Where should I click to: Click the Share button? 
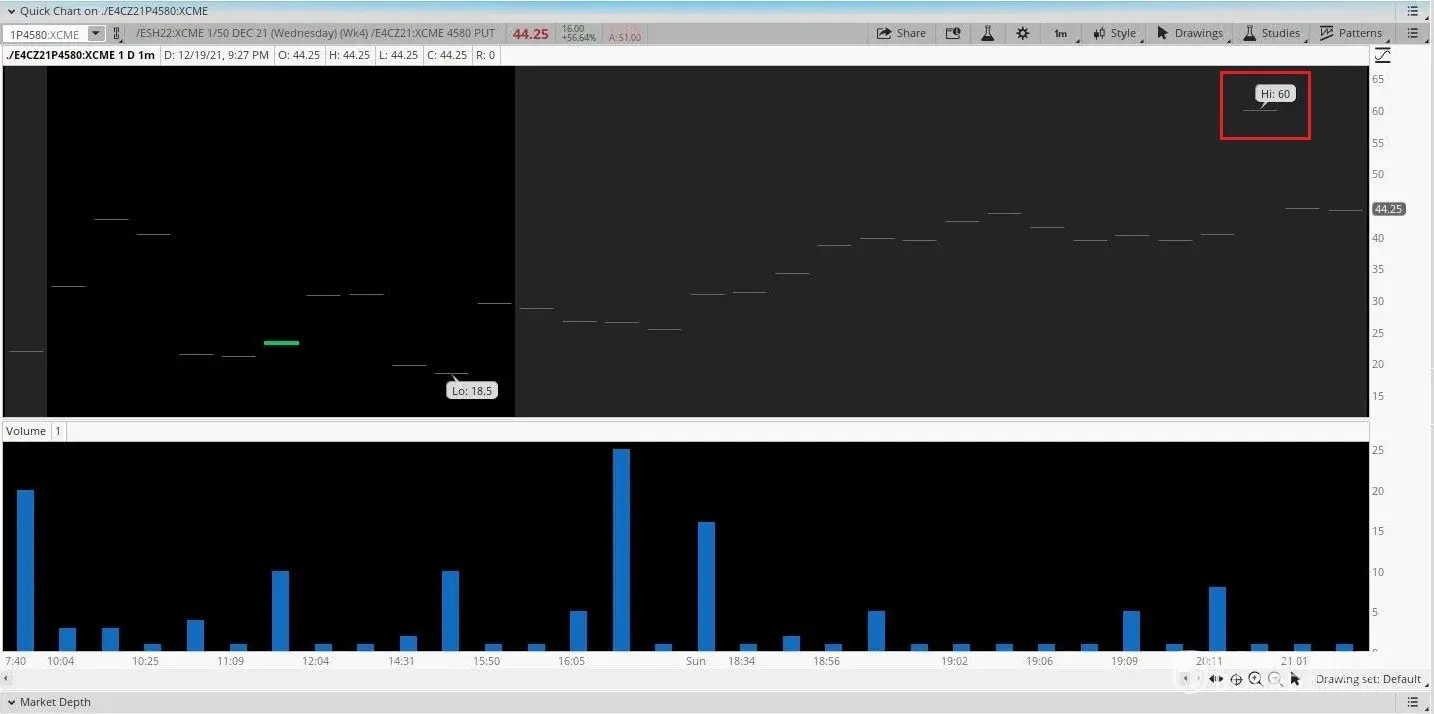click(901, 33)
